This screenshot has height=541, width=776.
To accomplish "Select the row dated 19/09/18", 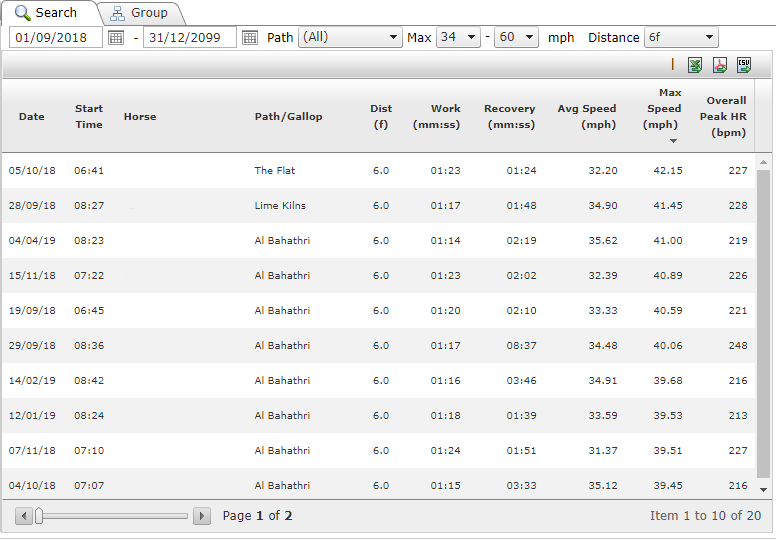I will click(x=379, y=311).
